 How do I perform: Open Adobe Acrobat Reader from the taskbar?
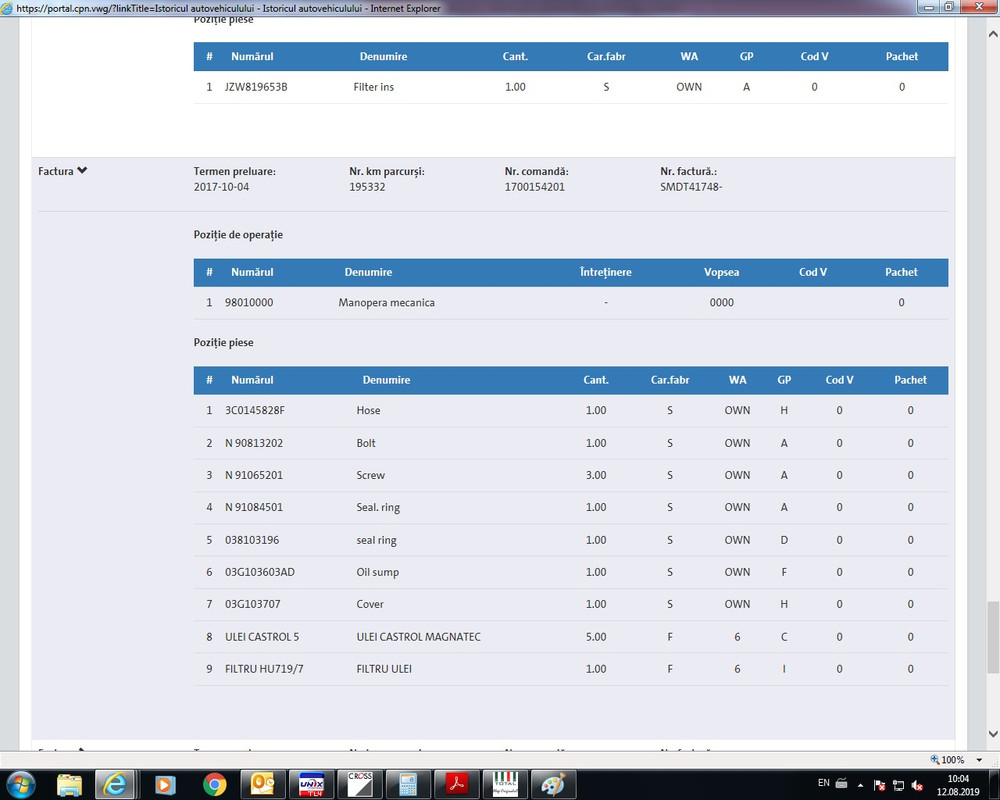[457, 785]
